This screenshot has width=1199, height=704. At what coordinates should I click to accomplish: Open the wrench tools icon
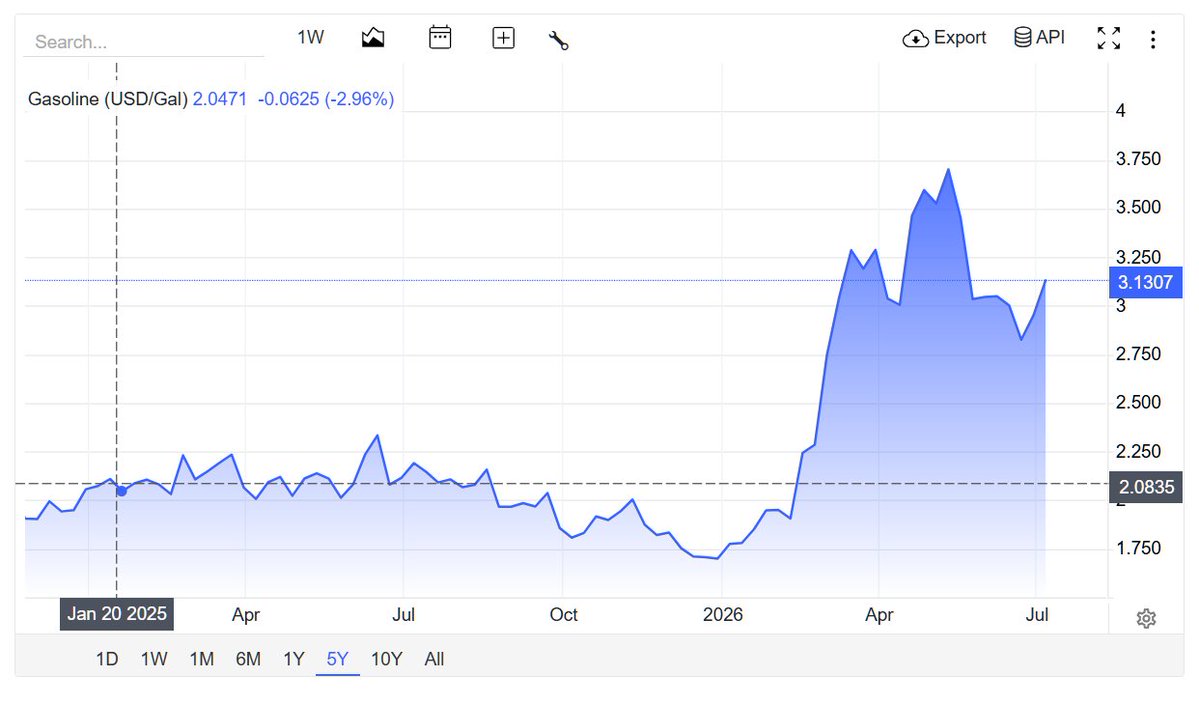pyautogui.click(x=559, y=40)
